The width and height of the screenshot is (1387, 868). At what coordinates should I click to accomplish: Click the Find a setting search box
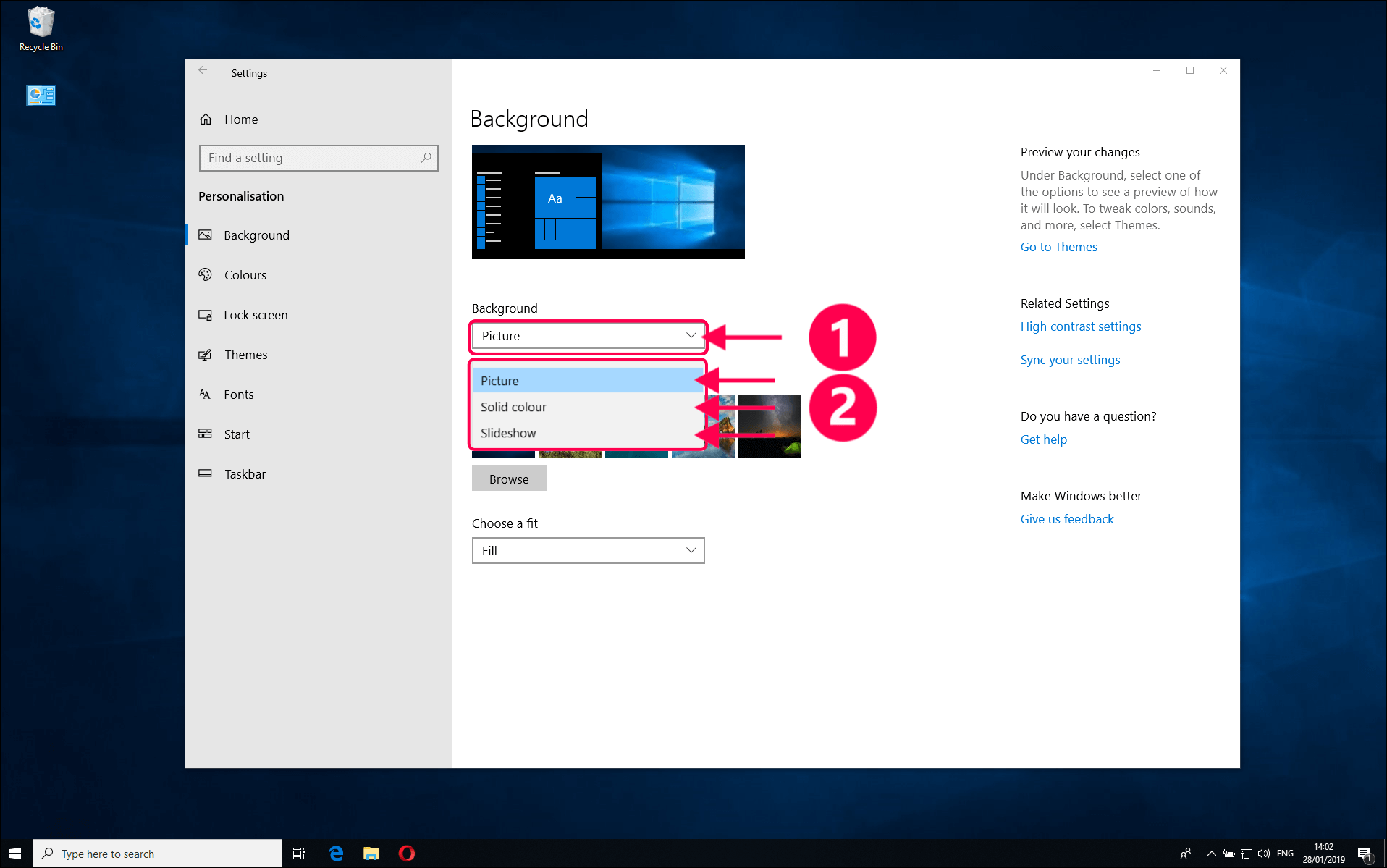click(x=311, y=158)
